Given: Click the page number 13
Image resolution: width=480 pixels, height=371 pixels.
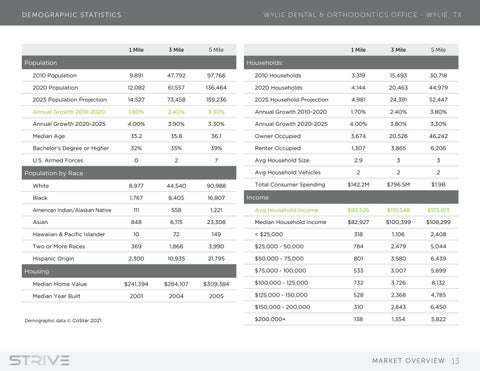Looking at the screenshot, I should (x=455, y=361).
